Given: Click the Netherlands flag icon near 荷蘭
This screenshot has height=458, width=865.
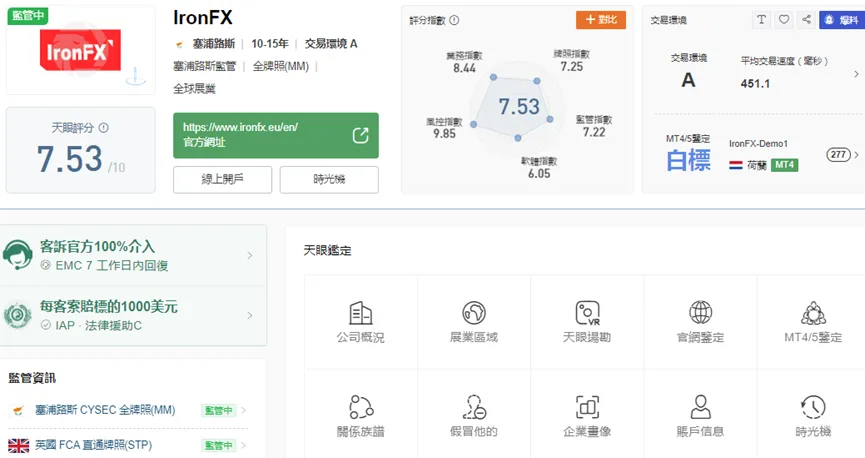Looking at the screenshot, I should [736, 165].
